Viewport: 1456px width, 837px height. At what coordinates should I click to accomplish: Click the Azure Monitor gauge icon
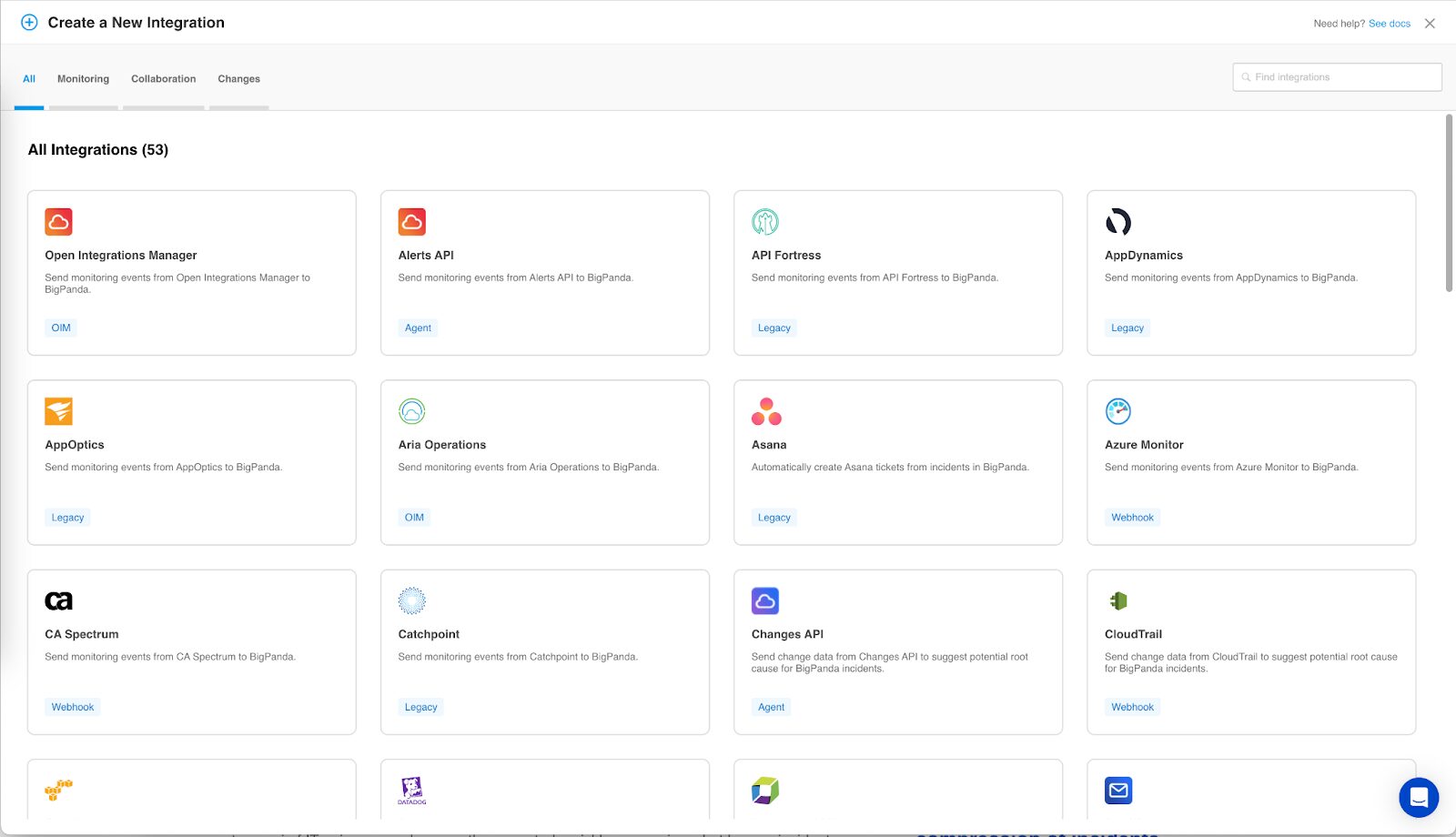tap(1118, 411)
